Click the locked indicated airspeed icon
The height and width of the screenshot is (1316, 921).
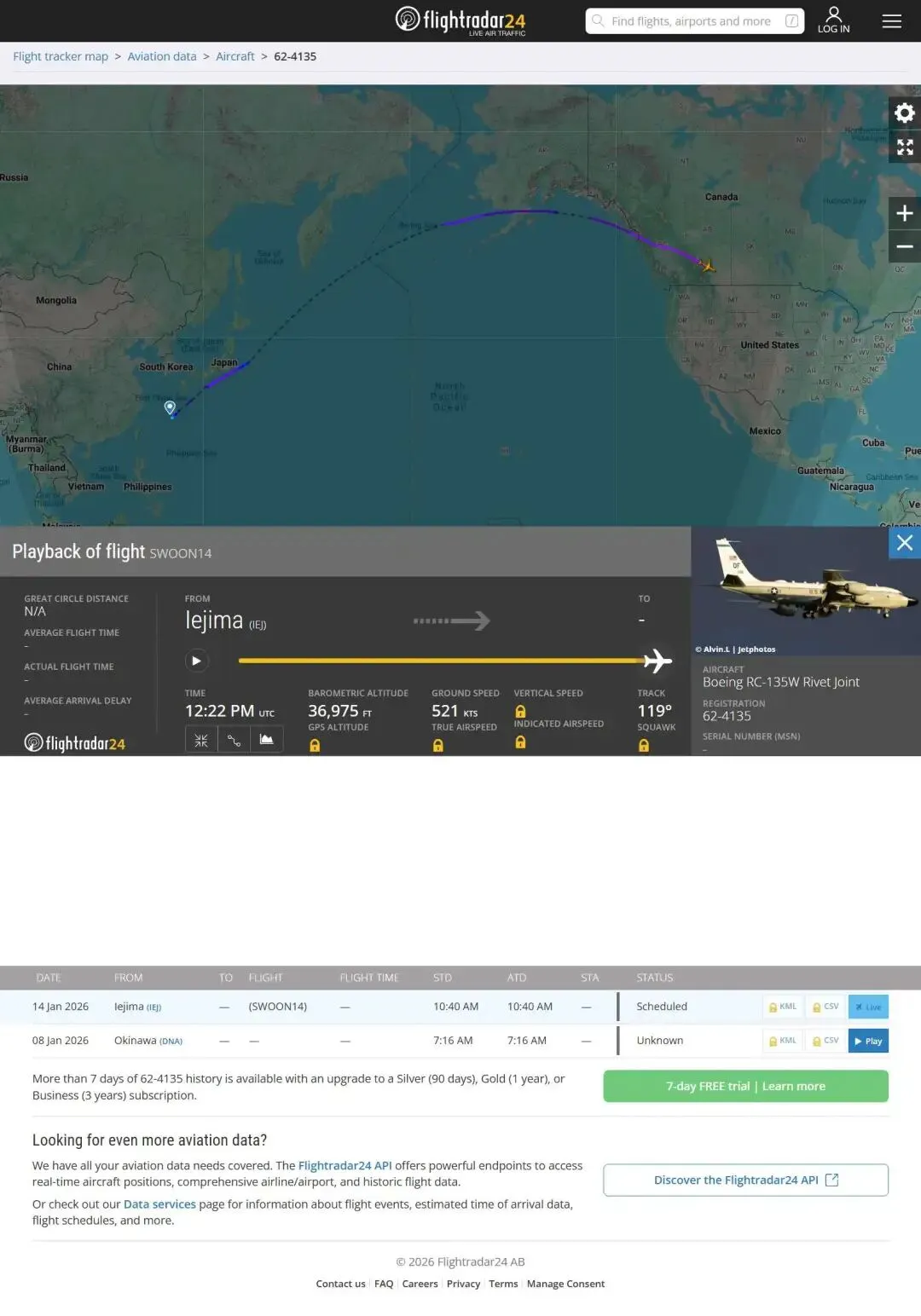pos(520,742)
